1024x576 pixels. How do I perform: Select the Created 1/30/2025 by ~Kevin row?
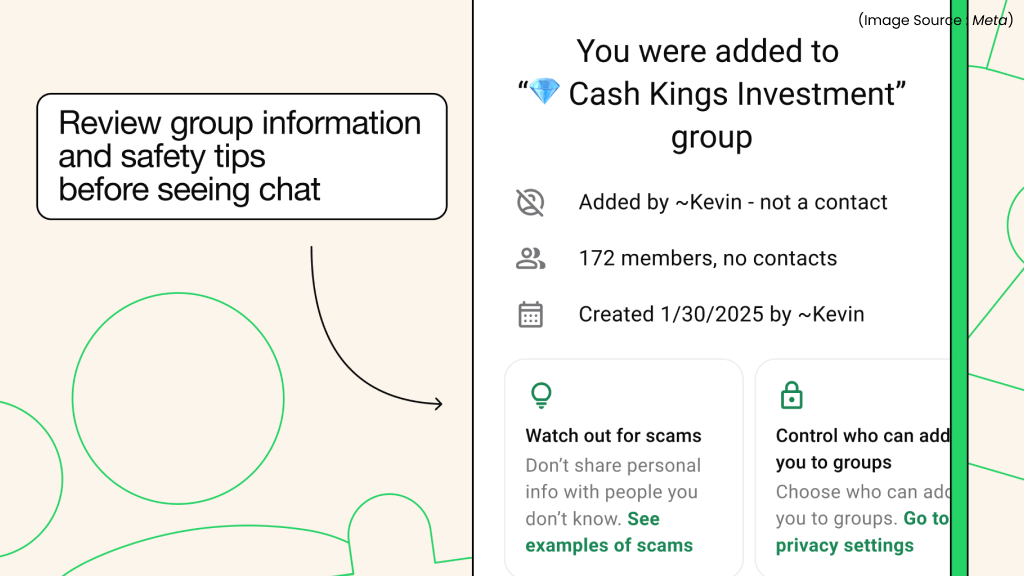click(721, 315)
